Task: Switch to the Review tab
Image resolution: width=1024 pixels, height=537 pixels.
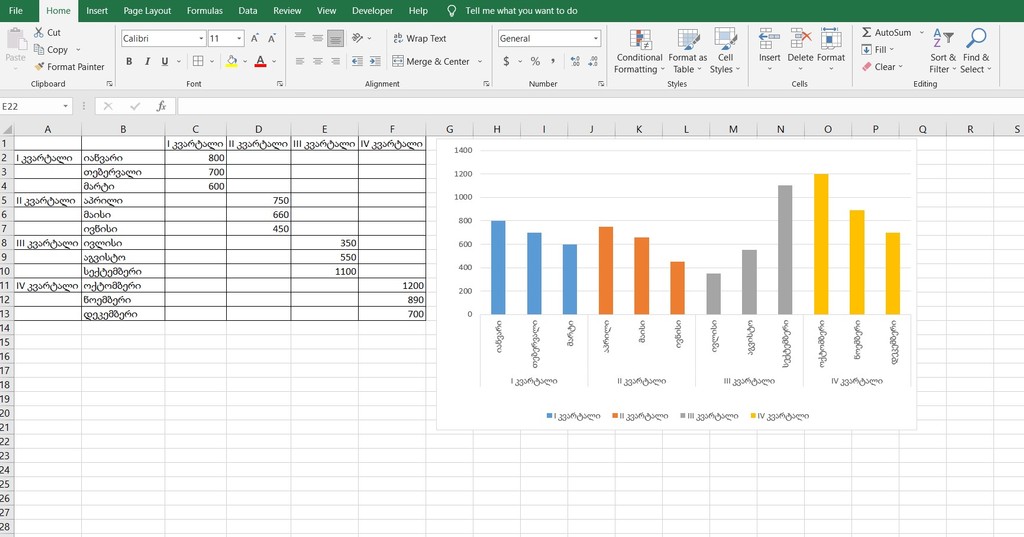Action: click(287, 10)
